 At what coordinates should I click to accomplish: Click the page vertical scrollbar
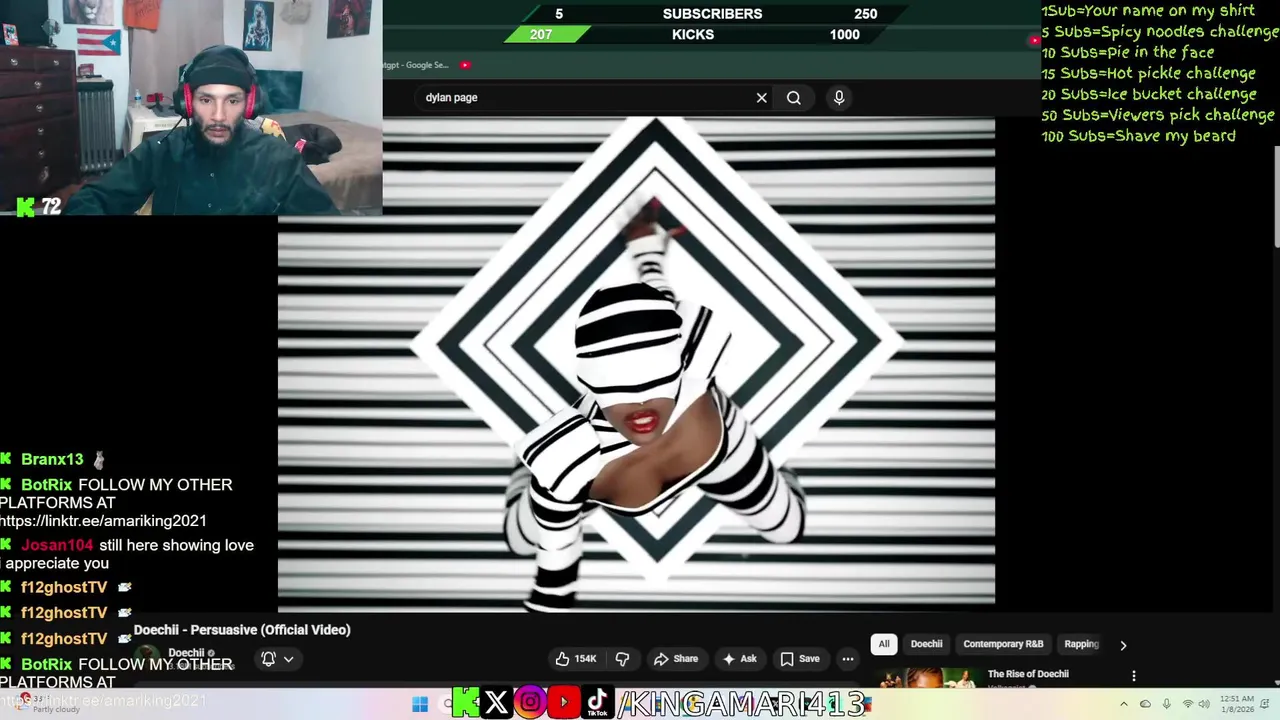(1275, 195)
